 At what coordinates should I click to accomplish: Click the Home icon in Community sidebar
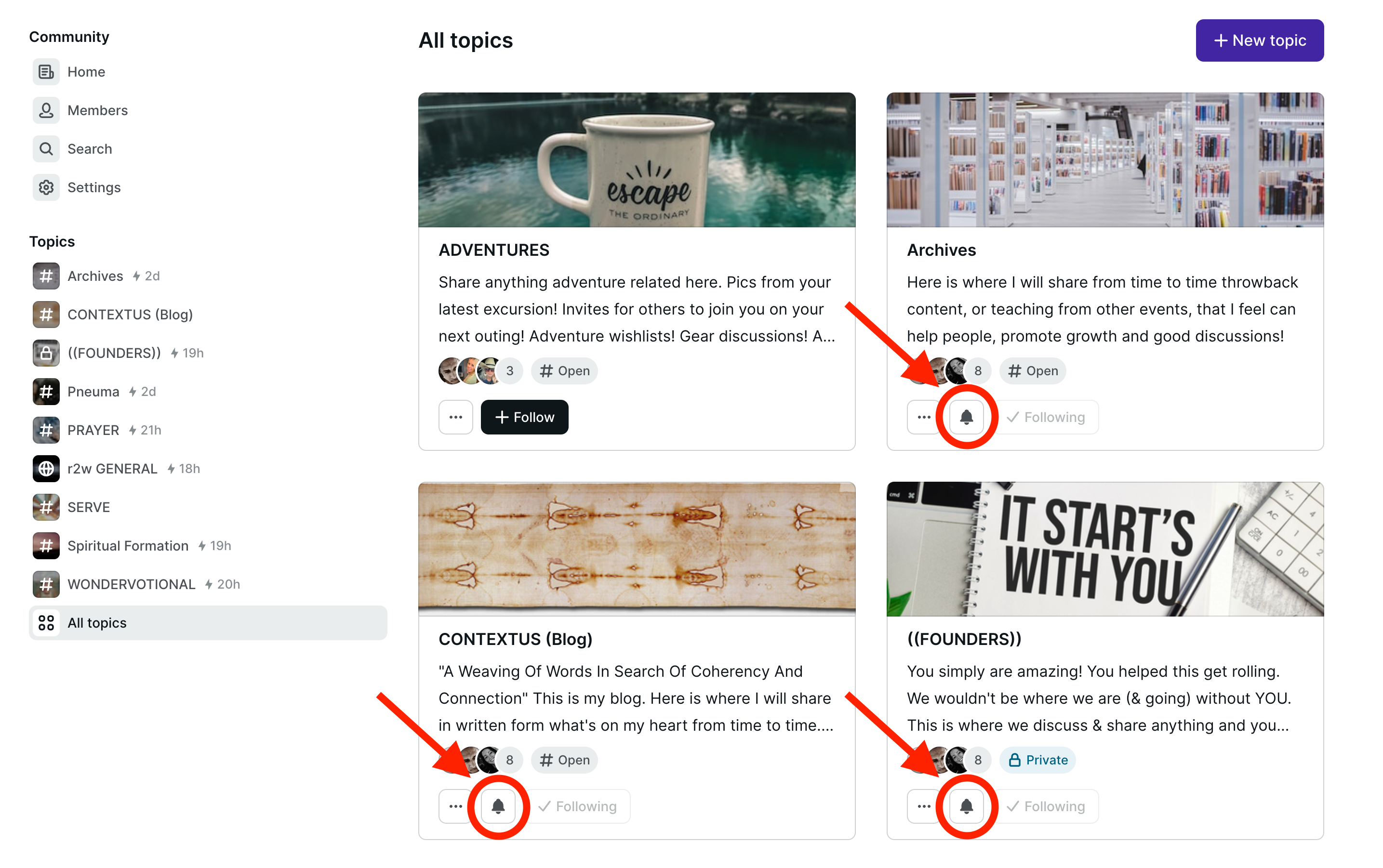(x=46, y=72)
